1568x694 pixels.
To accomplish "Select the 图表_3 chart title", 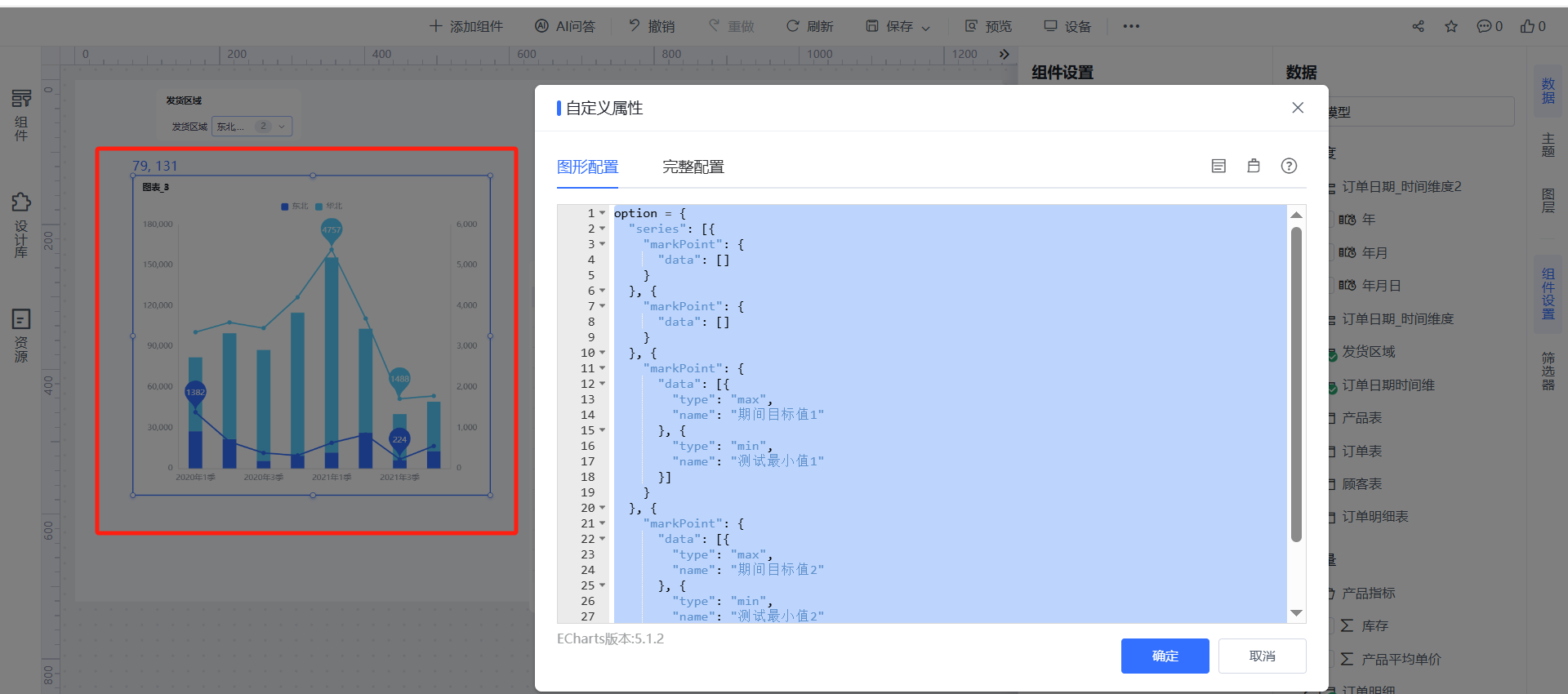I will click(x=156, y=187).
